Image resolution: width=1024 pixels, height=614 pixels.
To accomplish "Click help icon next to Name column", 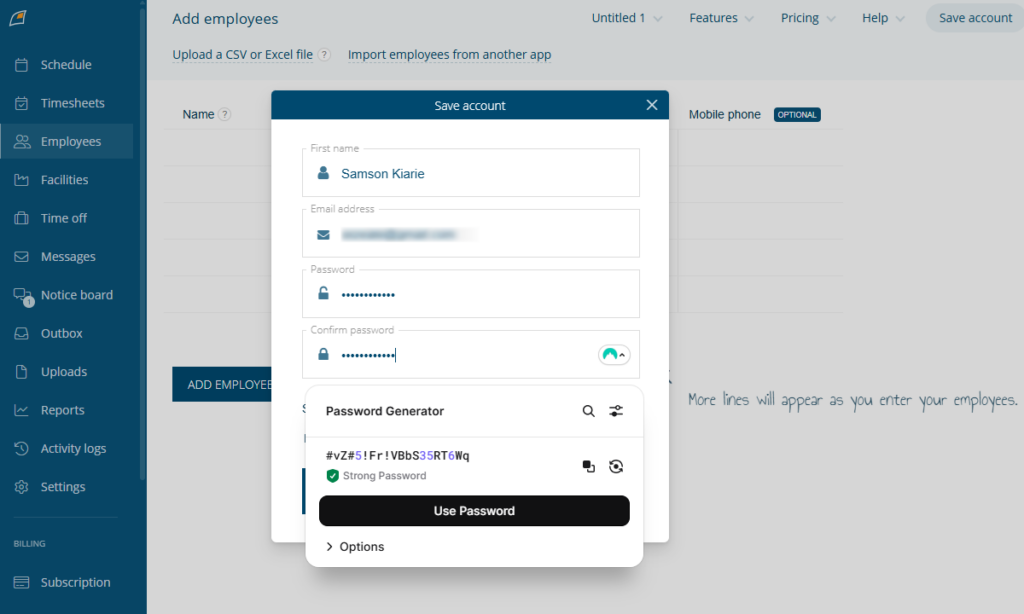I will point(225,114).
